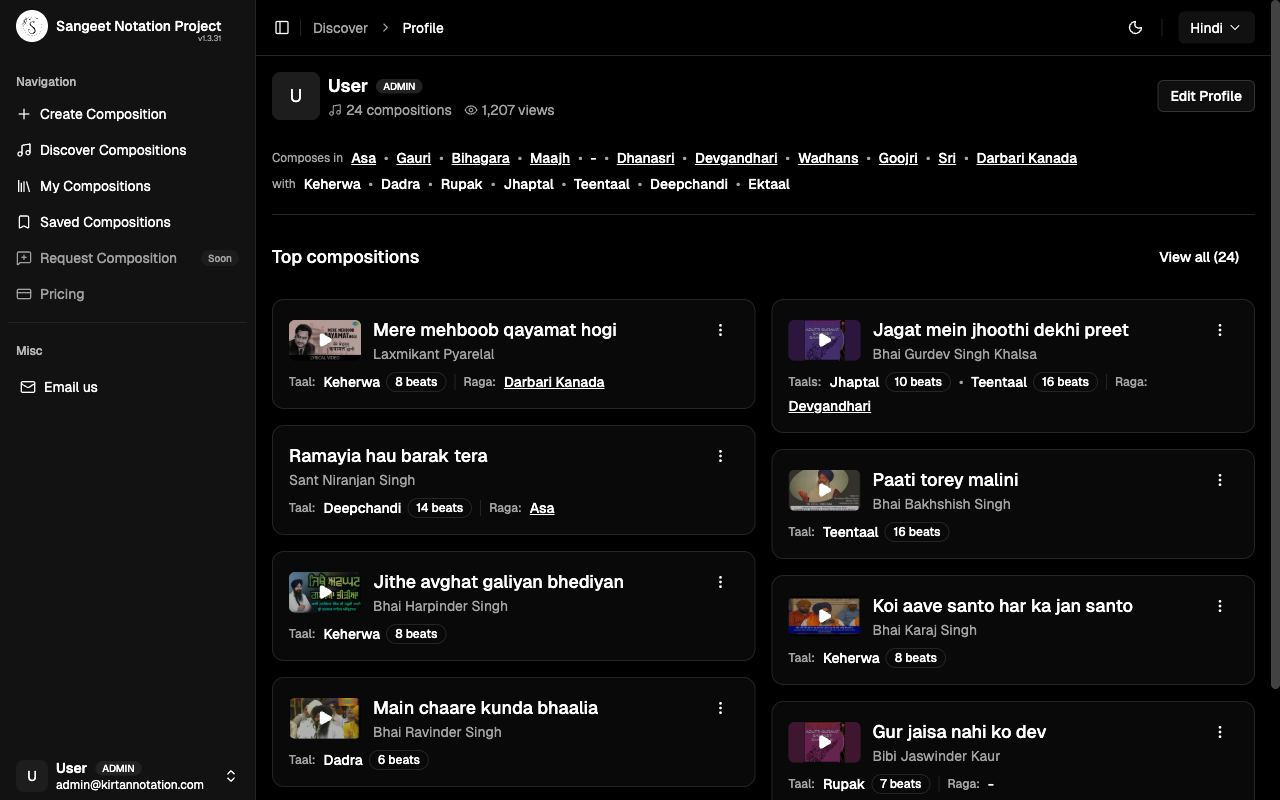Play the Paati torey malini video thumbnail
The height and width of the screenshot is (800, 1280).
[x=824, y=490]
